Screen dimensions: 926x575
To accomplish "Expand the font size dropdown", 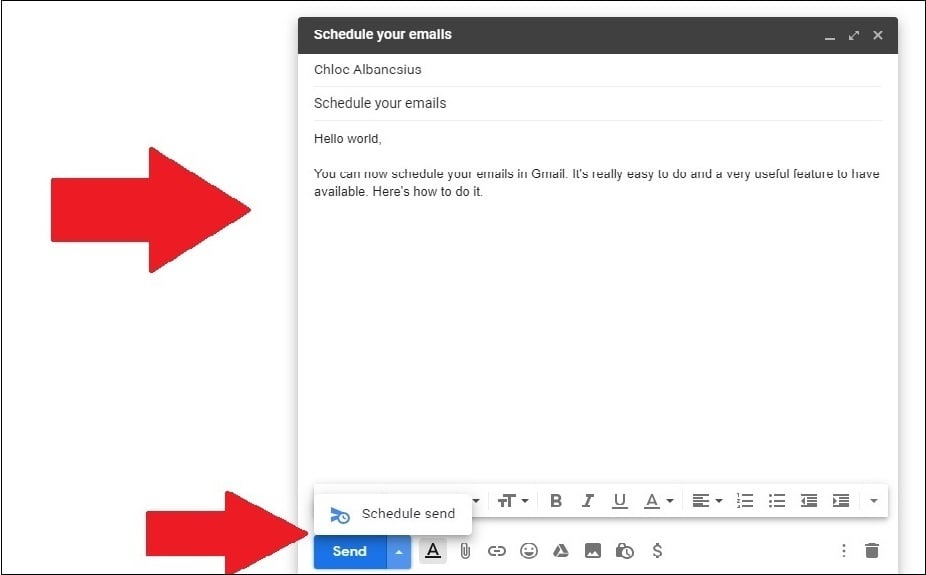I will 514,501.
